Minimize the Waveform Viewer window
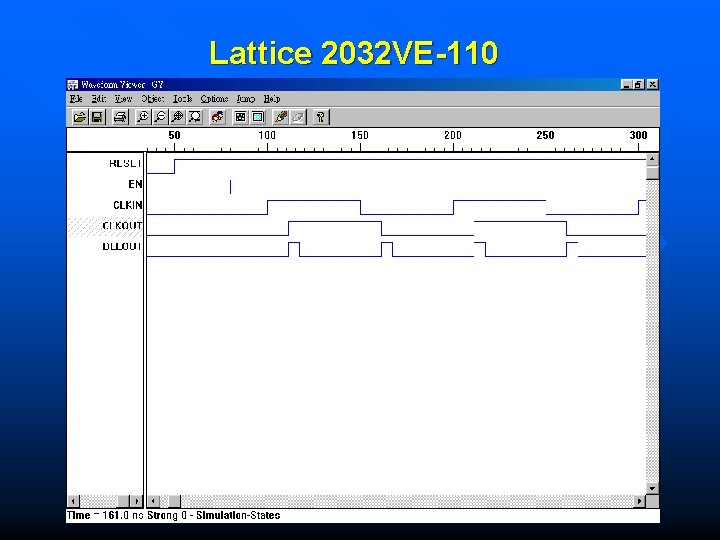The width and height of the screenshot is (720, 540). (627, 84)
